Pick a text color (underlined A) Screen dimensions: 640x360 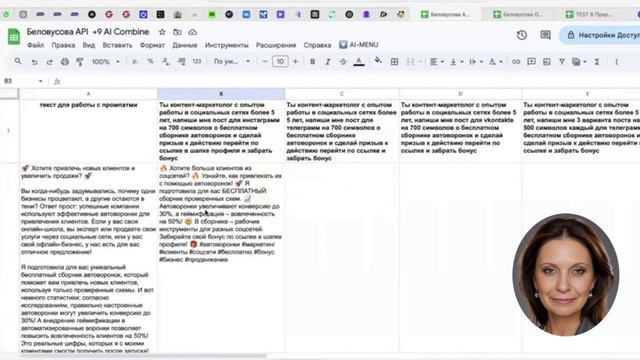click(359, 62)
